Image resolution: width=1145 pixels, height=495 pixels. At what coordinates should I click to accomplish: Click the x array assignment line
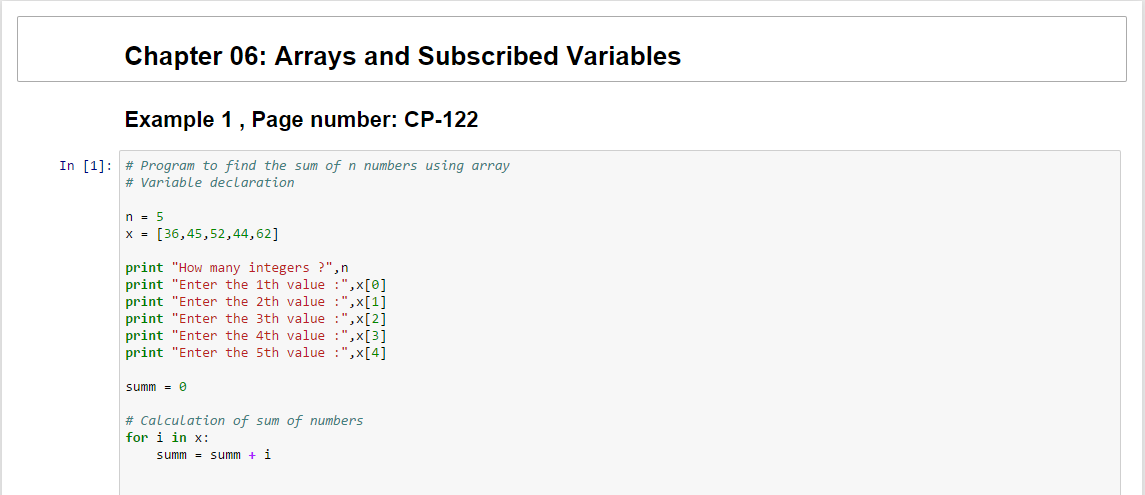202,234
